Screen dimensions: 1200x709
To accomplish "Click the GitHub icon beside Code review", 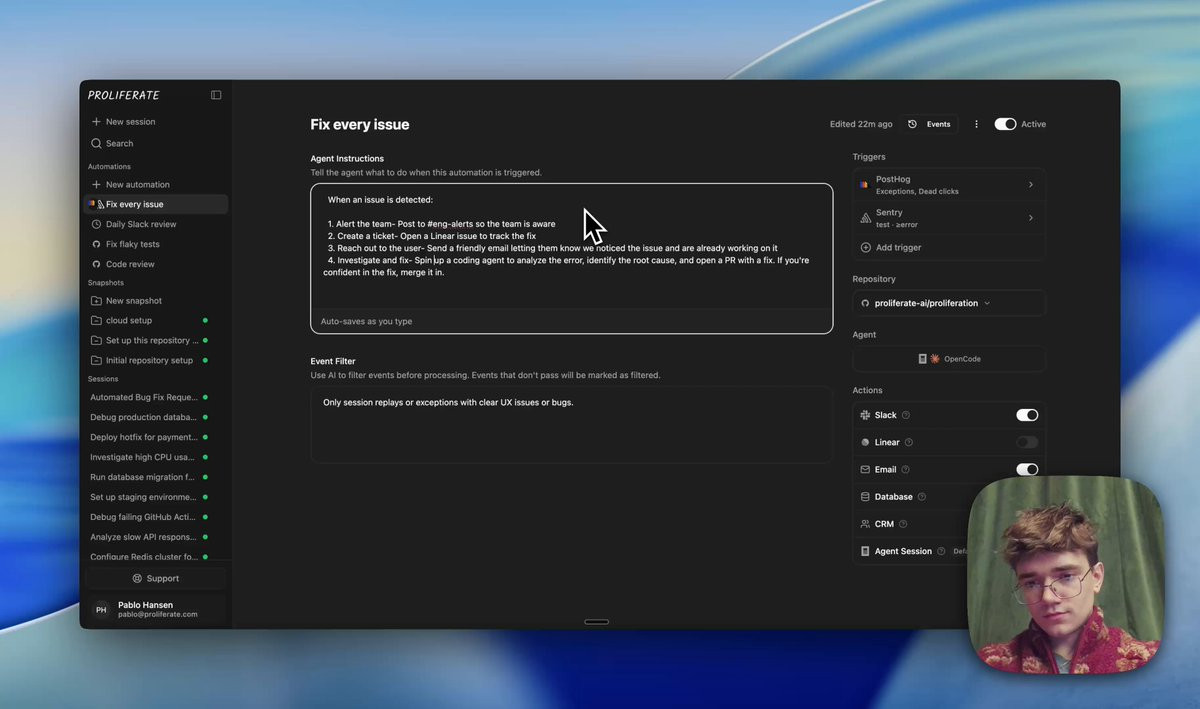I will pos(96,264).
